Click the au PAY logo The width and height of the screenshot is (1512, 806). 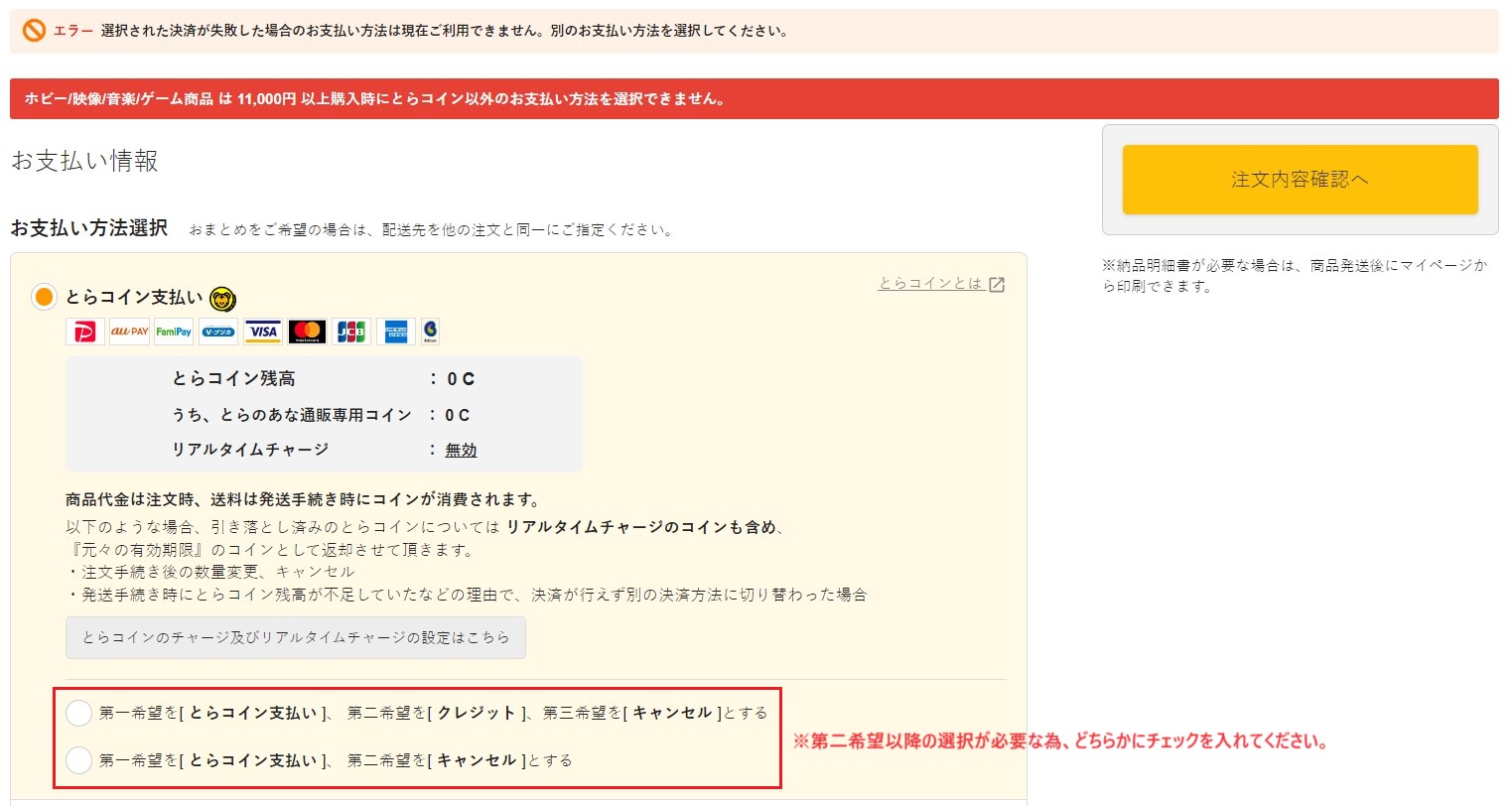click(129, 332)
